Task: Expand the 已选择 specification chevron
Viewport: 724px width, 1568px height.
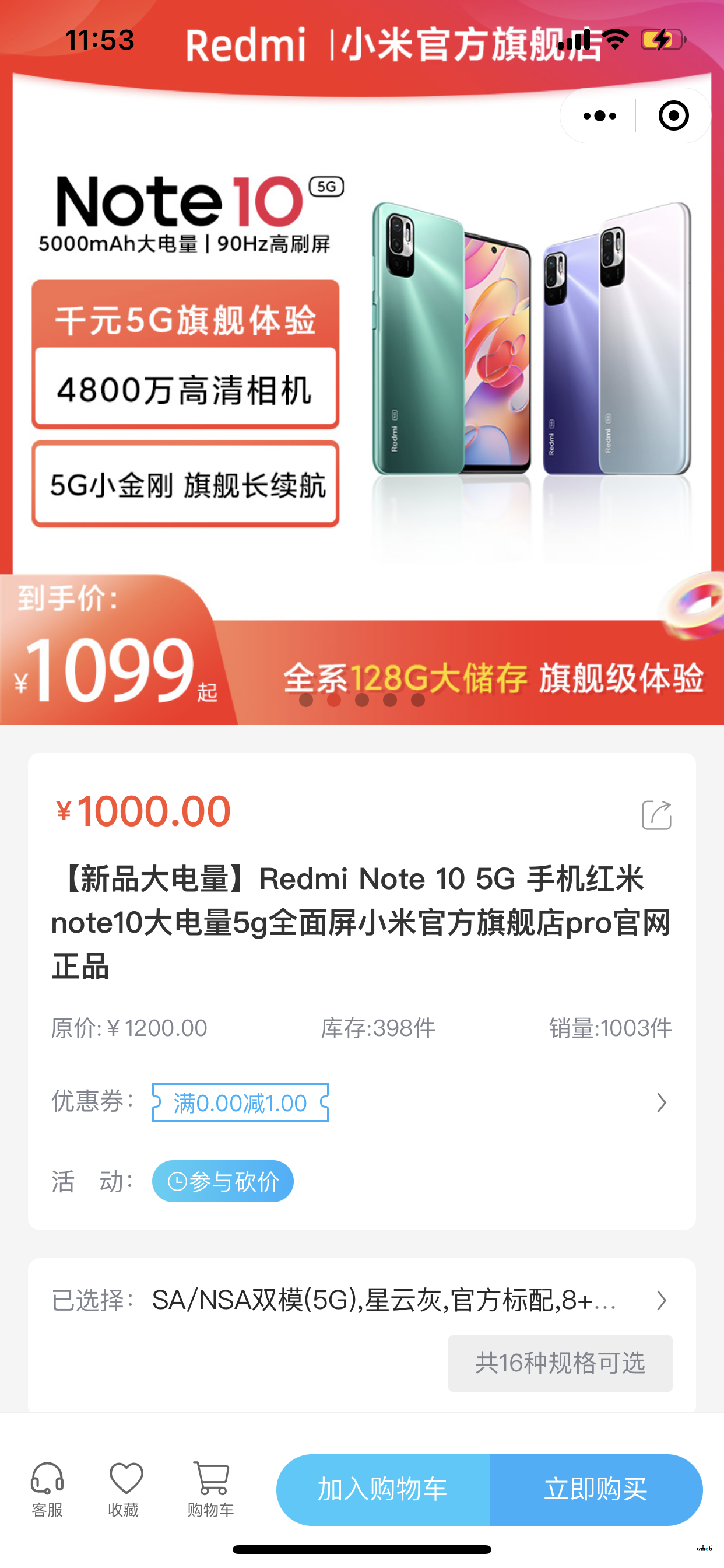Action: pos(661,1301)
